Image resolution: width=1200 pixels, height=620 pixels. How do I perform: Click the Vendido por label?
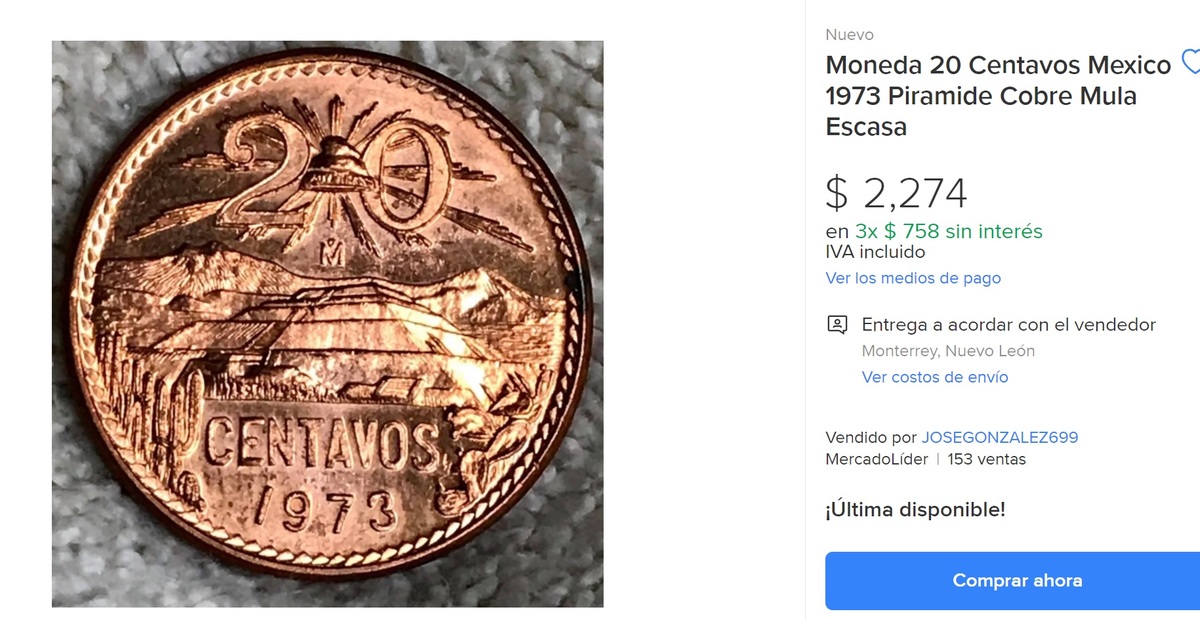tap(871, 437)
